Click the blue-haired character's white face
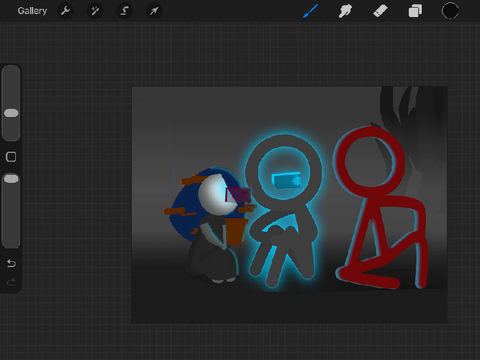This screenshot has width=480, height=360. [217, 194]
